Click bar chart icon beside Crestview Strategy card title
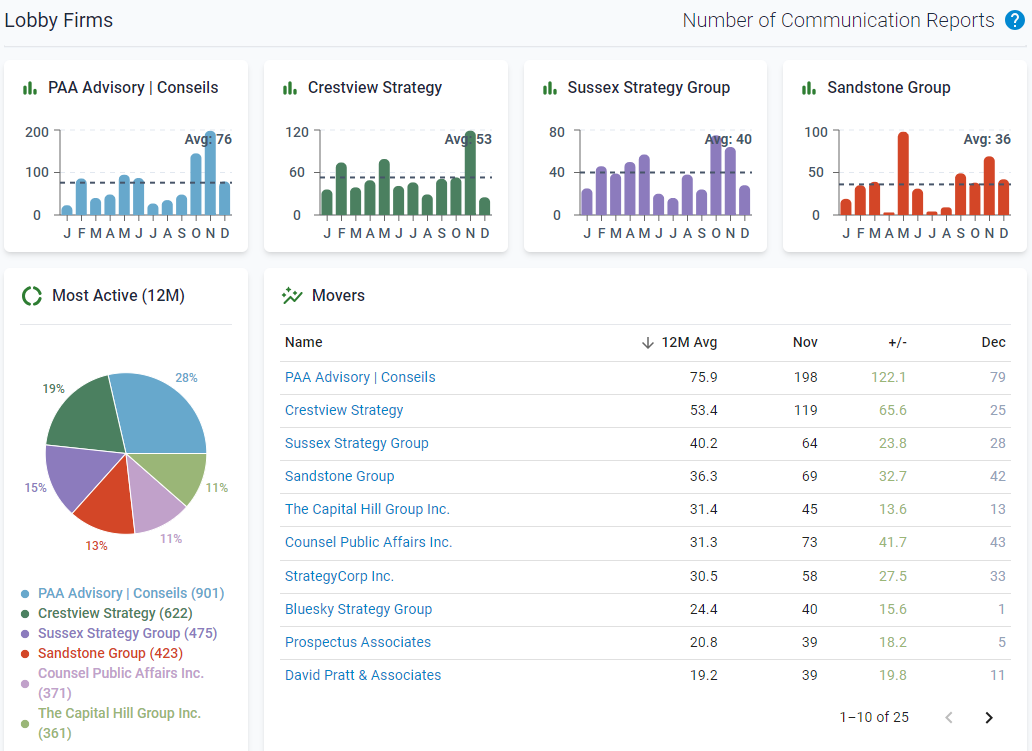The image size is (1032, 751). 290,88
